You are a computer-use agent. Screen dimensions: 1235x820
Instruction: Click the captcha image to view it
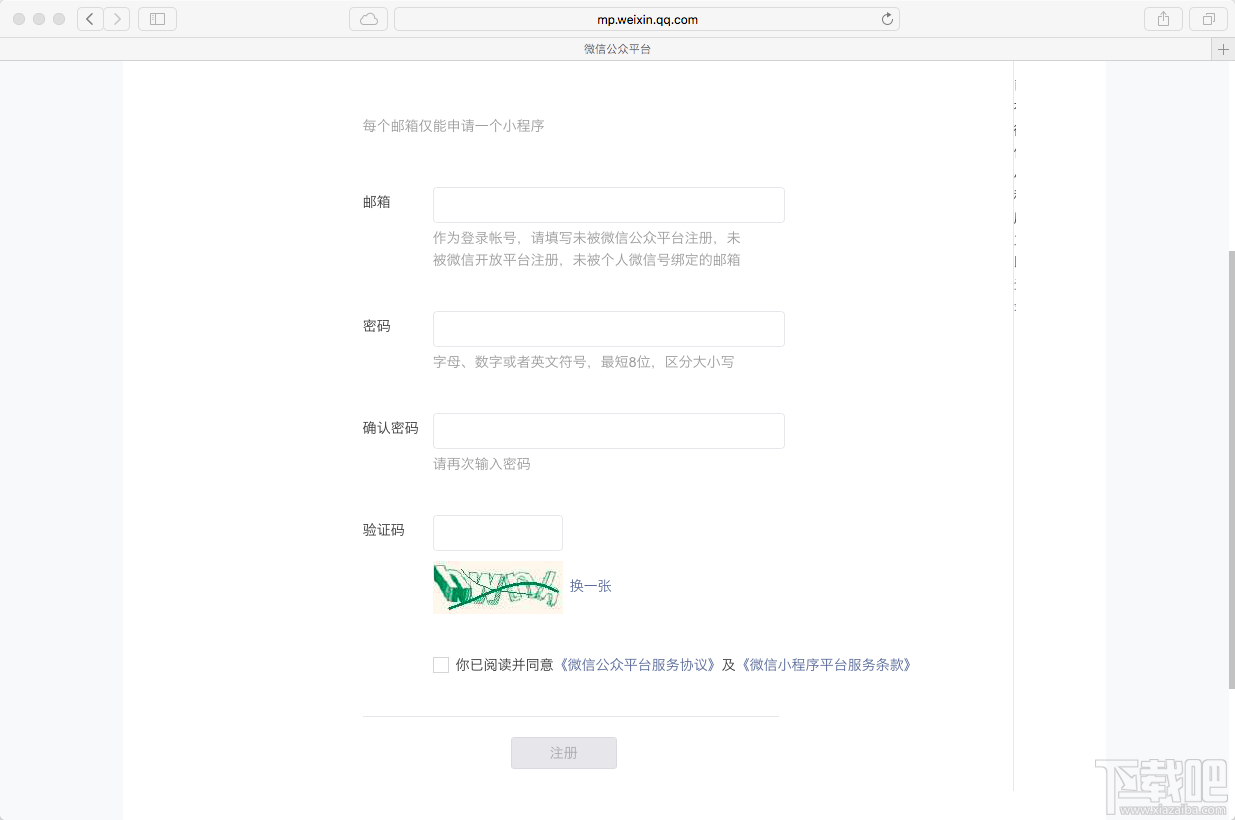(x=497, y=588)
